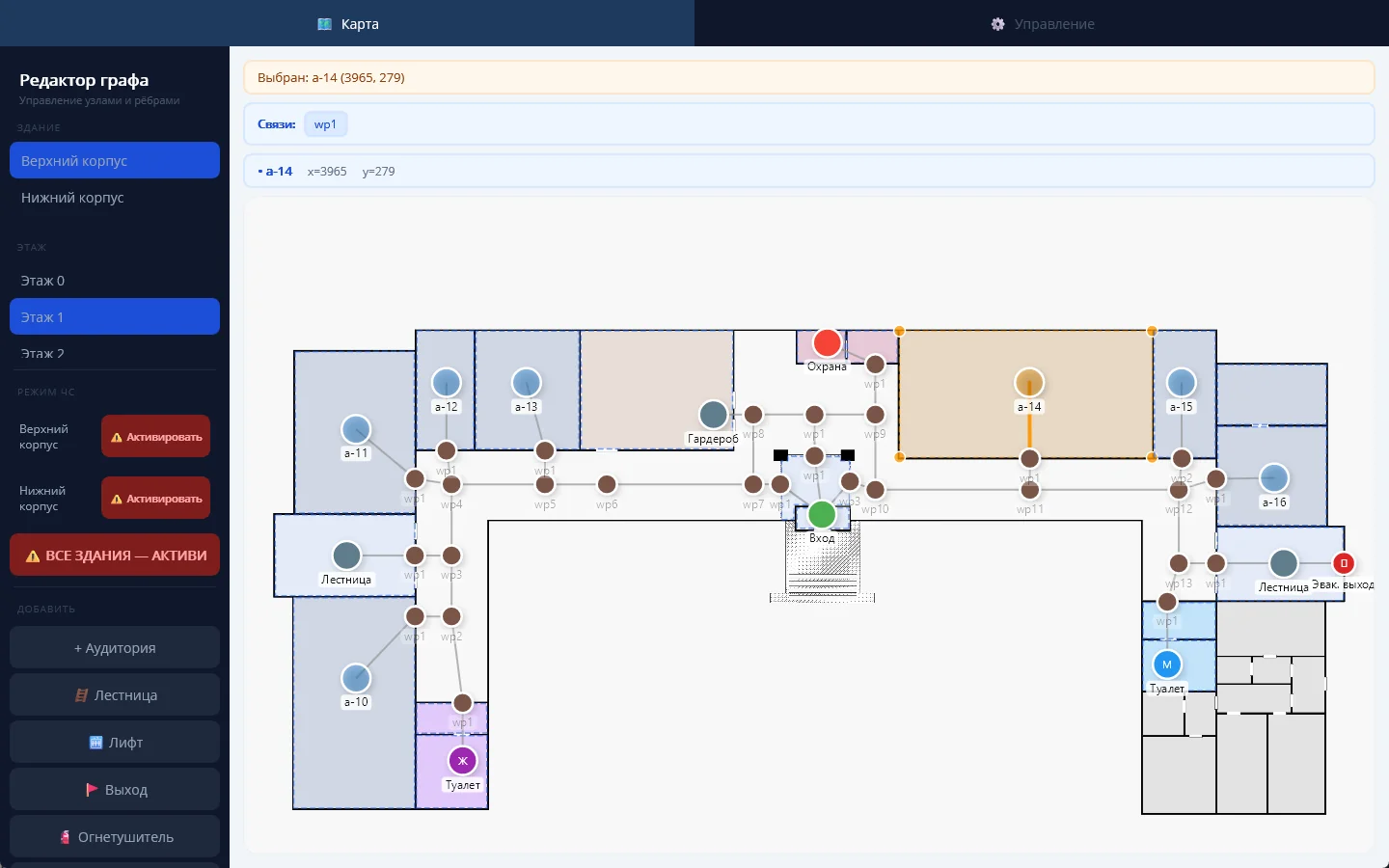The height and width of the screenshot is (868, 1389).
Task: Click the wp1 connection chip
Action: pos(325,124)
